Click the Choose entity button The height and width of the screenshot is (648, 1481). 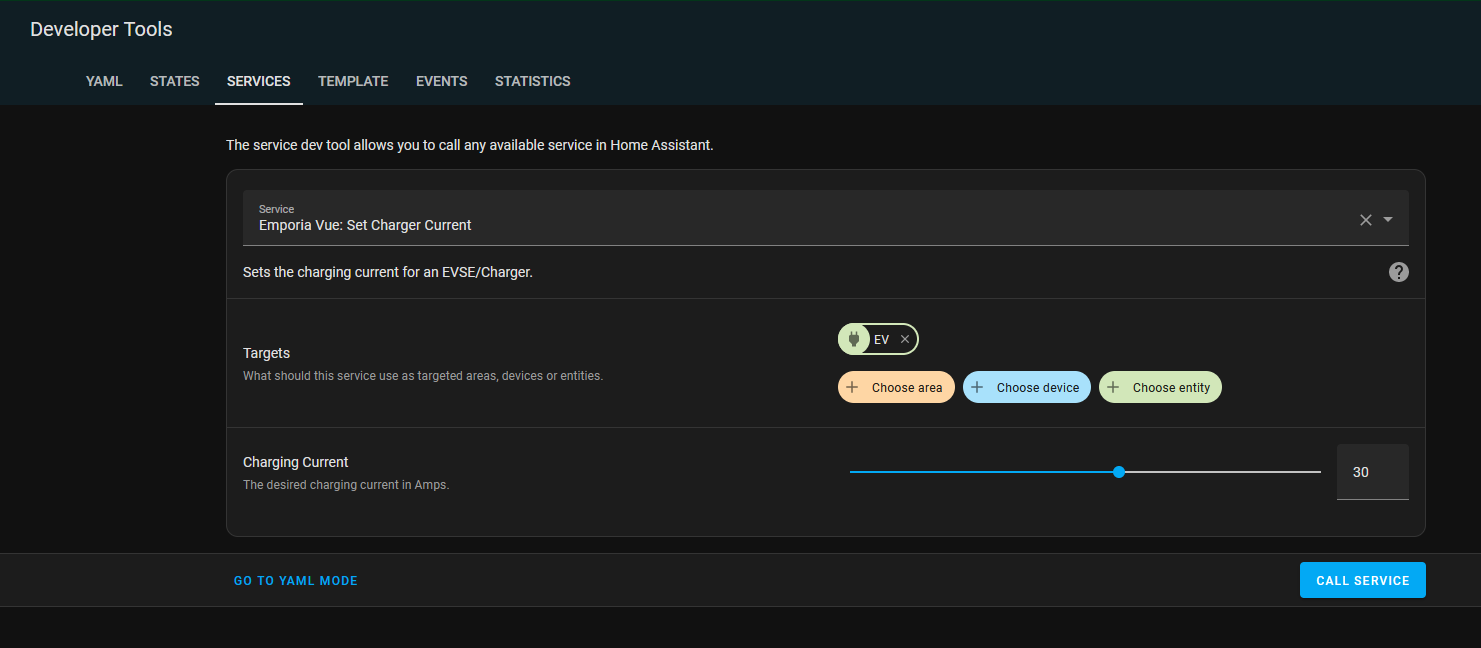click(x=1160, y=387)
